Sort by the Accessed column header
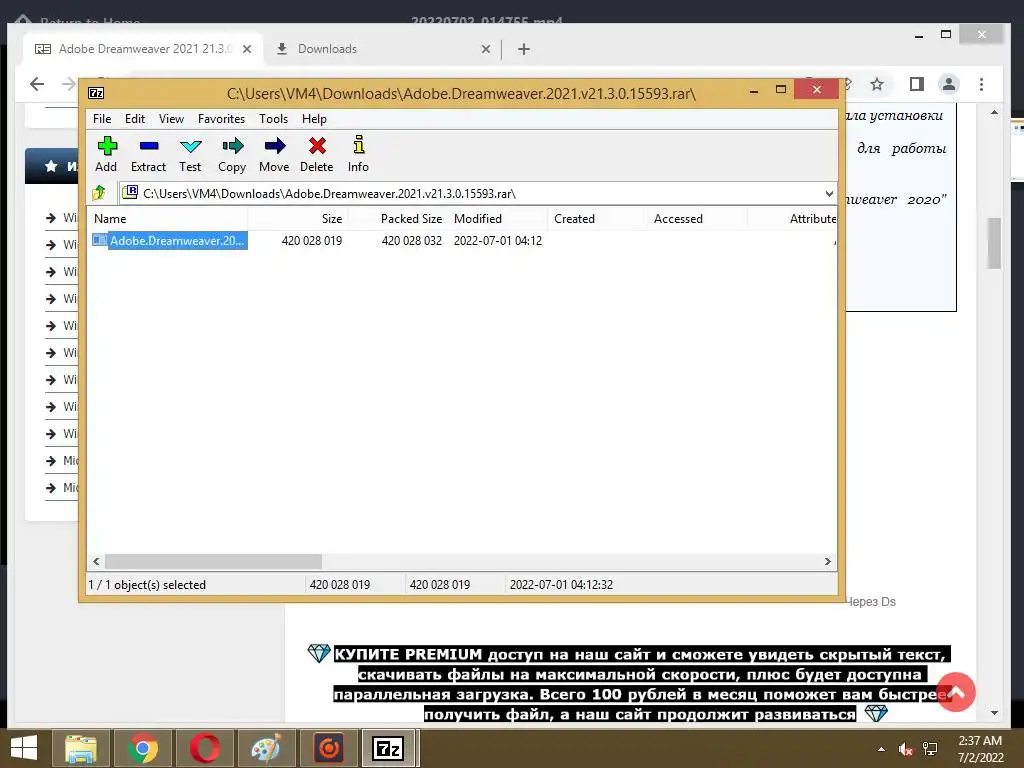The image size is (1024, 768). click(698, 219)
